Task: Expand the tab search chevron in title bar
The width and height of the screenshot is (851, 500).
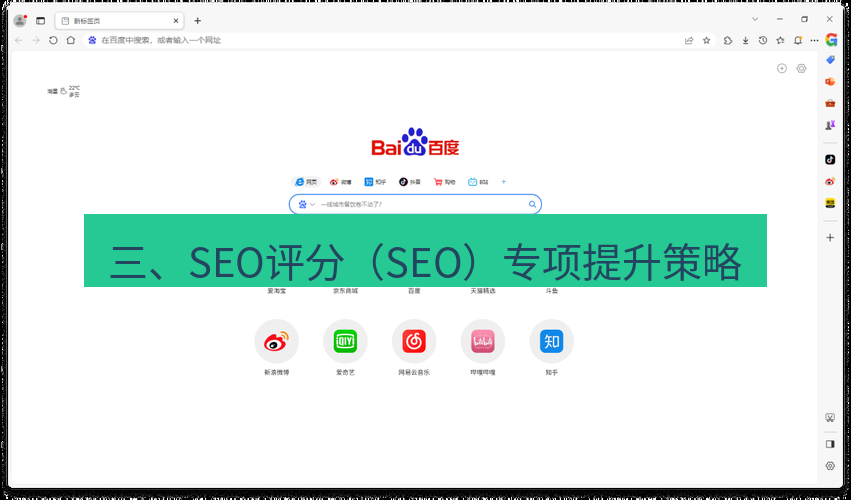Action: click(755, 19)
